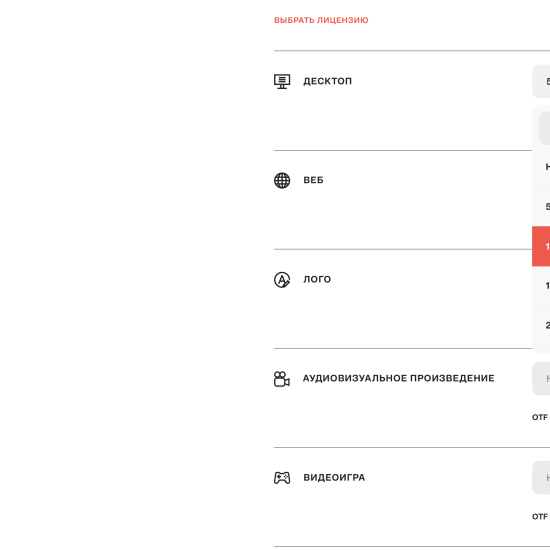Choose the first option starting with Н in list
This screenshot has height=550, width=550.
(541, 167)
